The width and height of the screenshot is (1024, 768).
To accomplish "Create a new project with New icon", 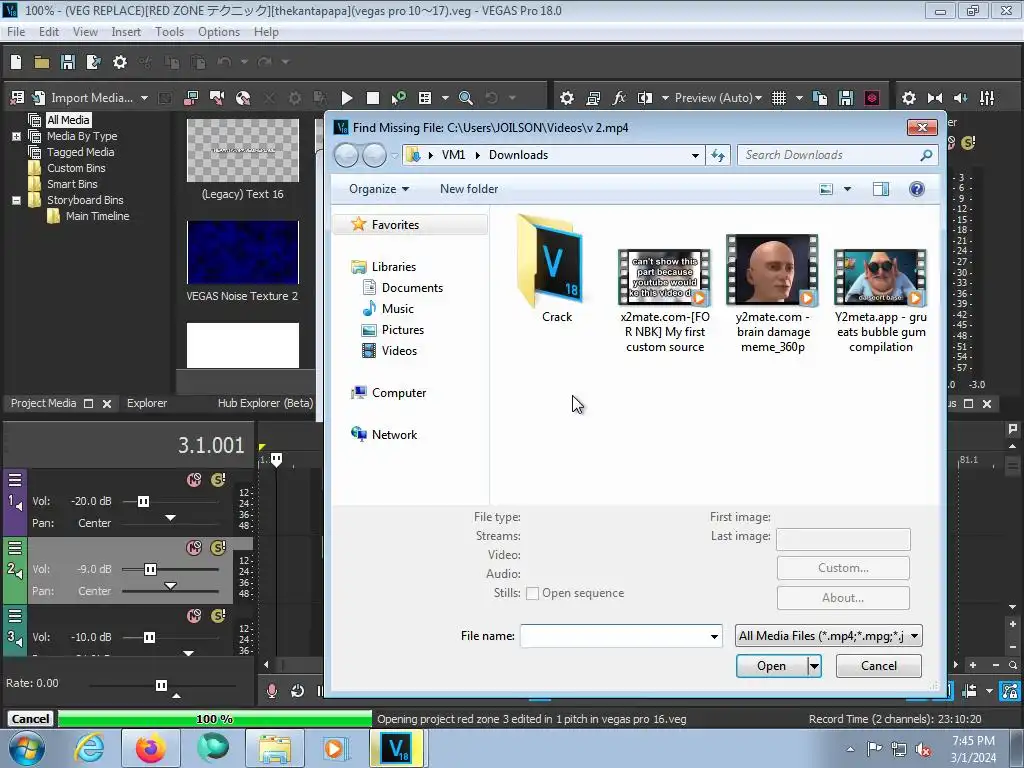I will point(16,62).
